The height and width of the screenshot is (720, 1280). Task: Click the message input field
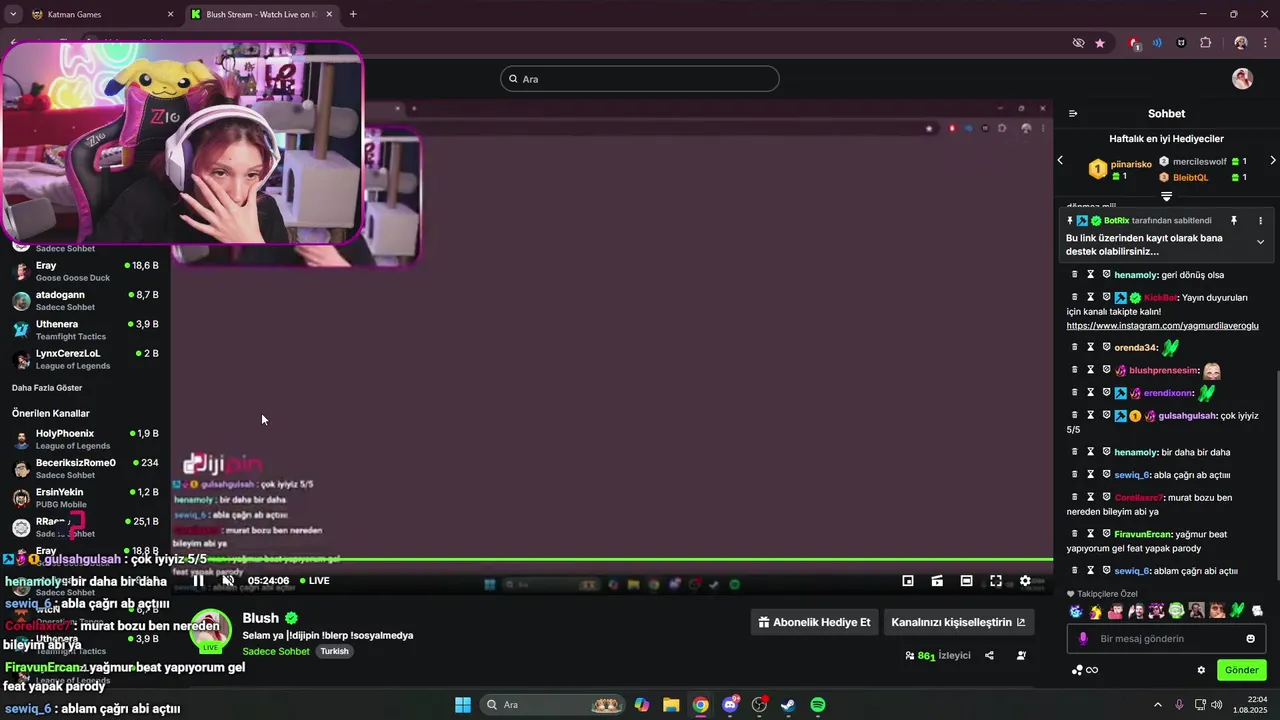pyautogui.click(x=1165, y=639)
